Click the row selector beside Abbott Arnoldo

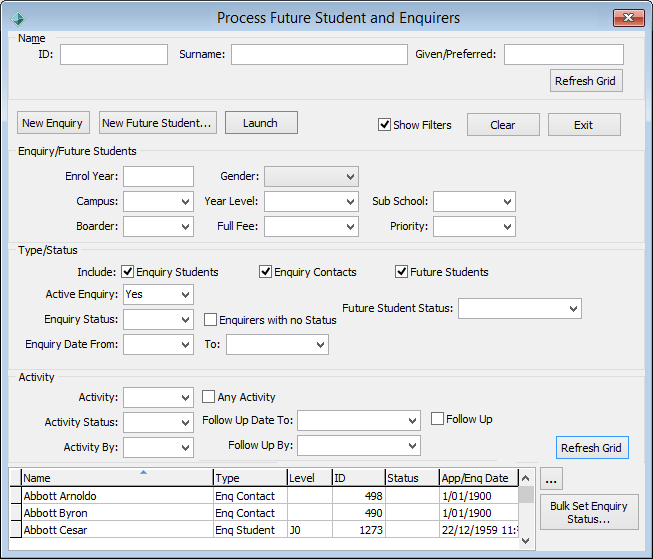tap(15, 496)
